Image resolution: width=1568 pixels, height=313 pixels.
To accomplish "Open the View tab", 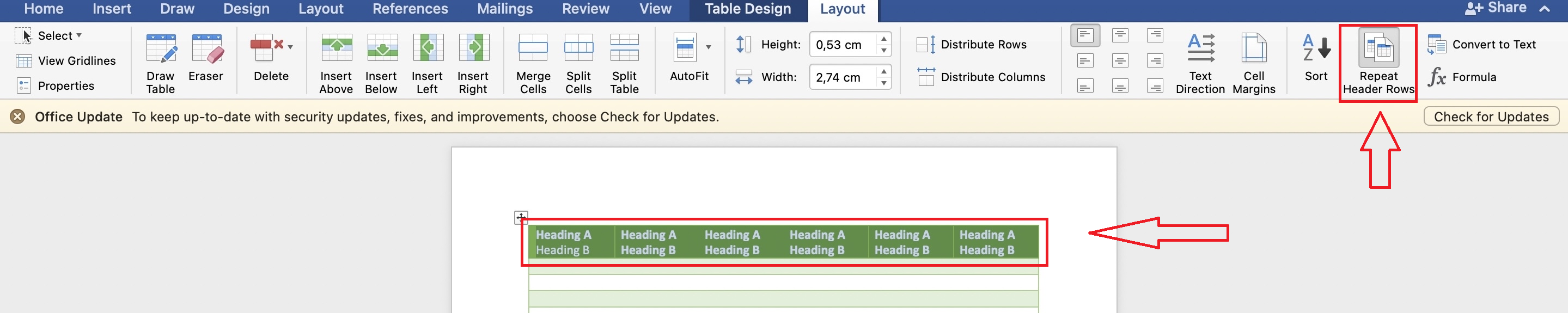I will (x=656, y=9).
